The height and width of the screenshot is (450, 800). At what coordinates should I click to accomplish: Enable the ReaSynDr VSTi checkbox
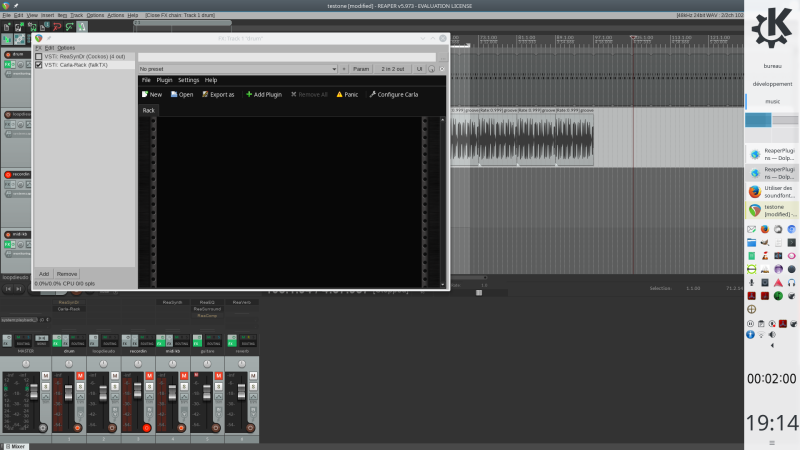(39, 57)
